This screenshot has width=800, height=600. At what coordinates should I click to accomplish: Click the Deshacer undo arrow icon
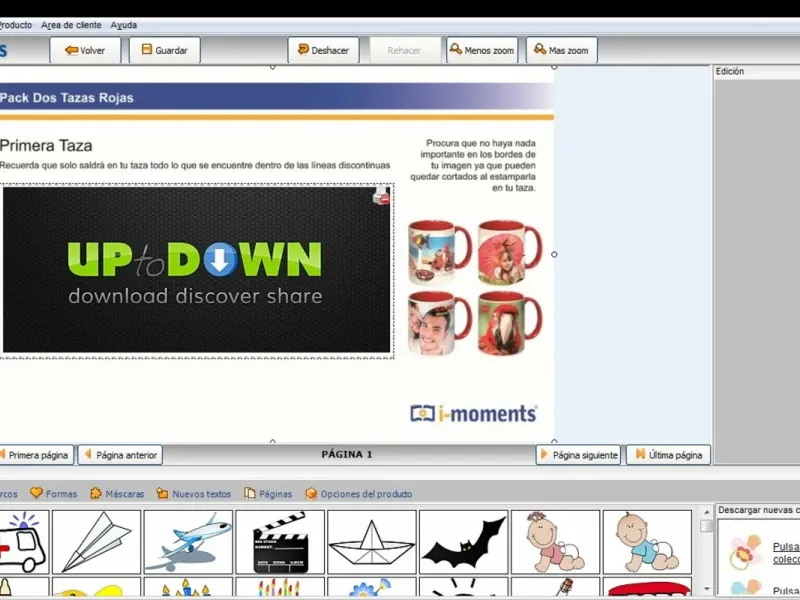(x=303, y=49)
